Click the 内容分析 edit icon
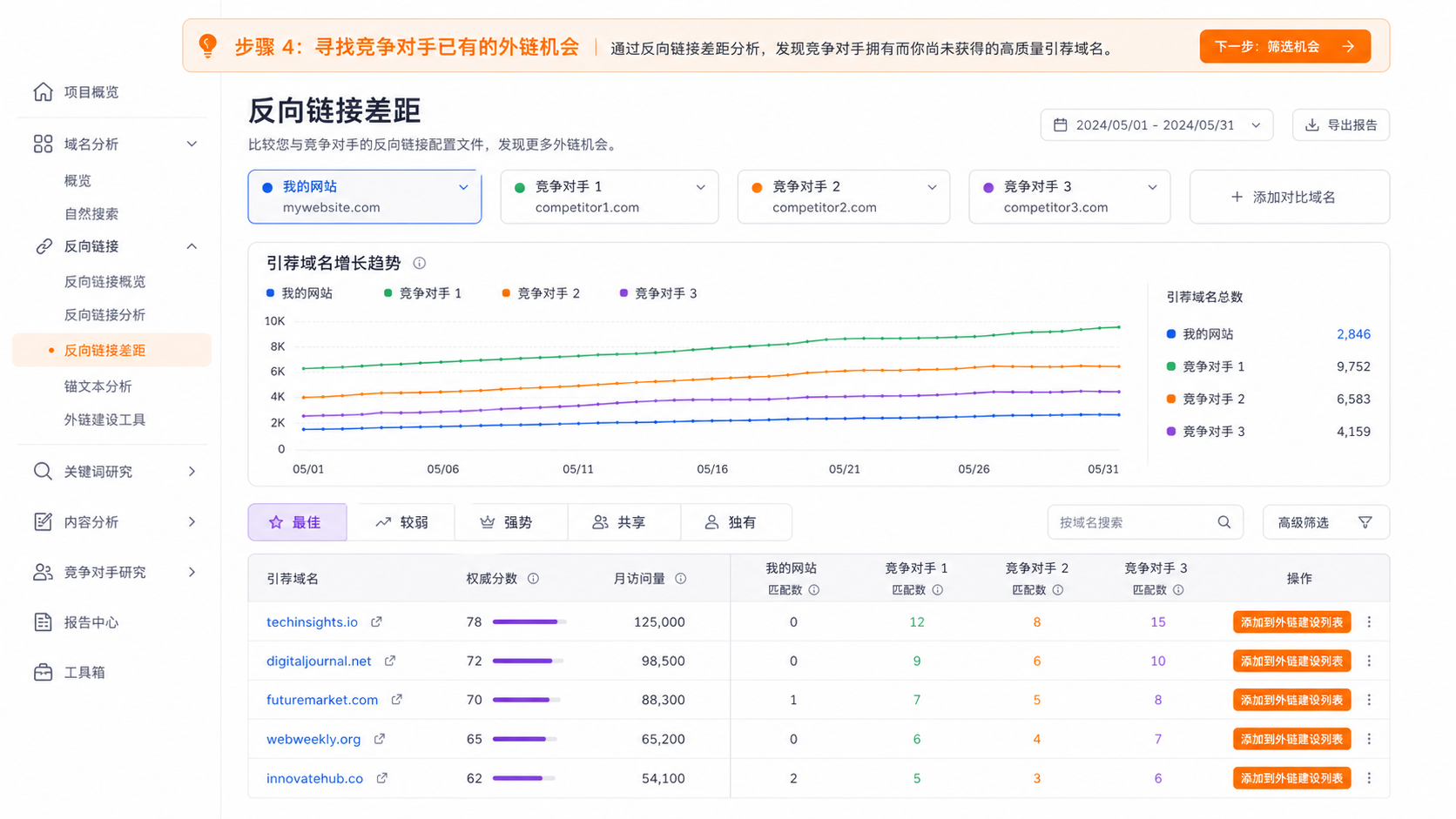Viewport: 1456px width, 819px height. (x=43, y=522)
